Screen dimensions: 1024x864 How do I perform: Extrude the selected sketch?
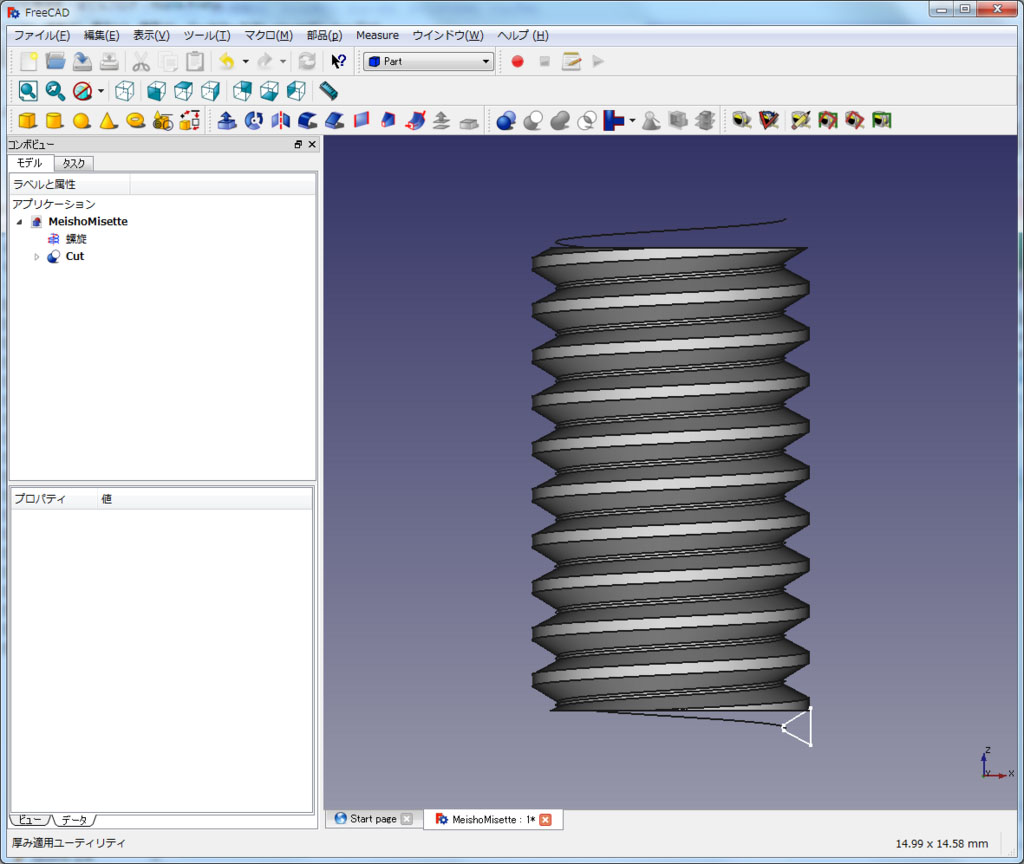(227, 120)
